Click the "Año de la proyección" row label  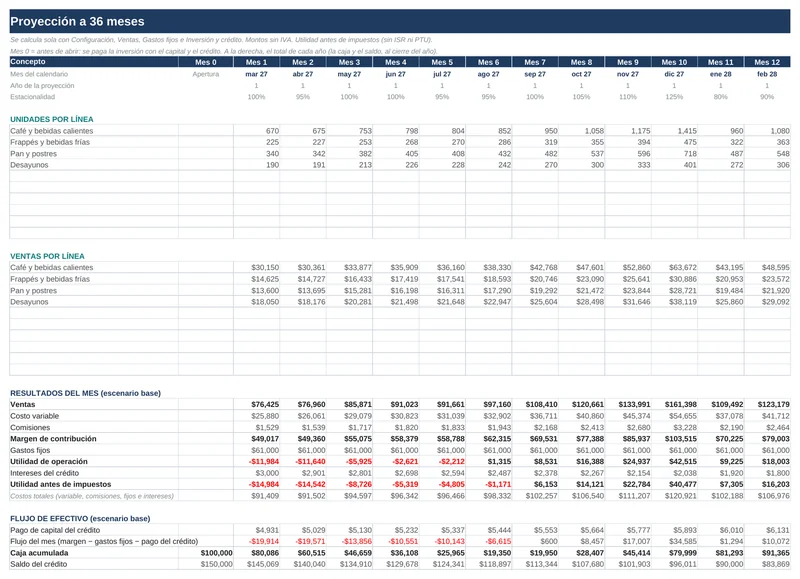[x=42, y=86]
